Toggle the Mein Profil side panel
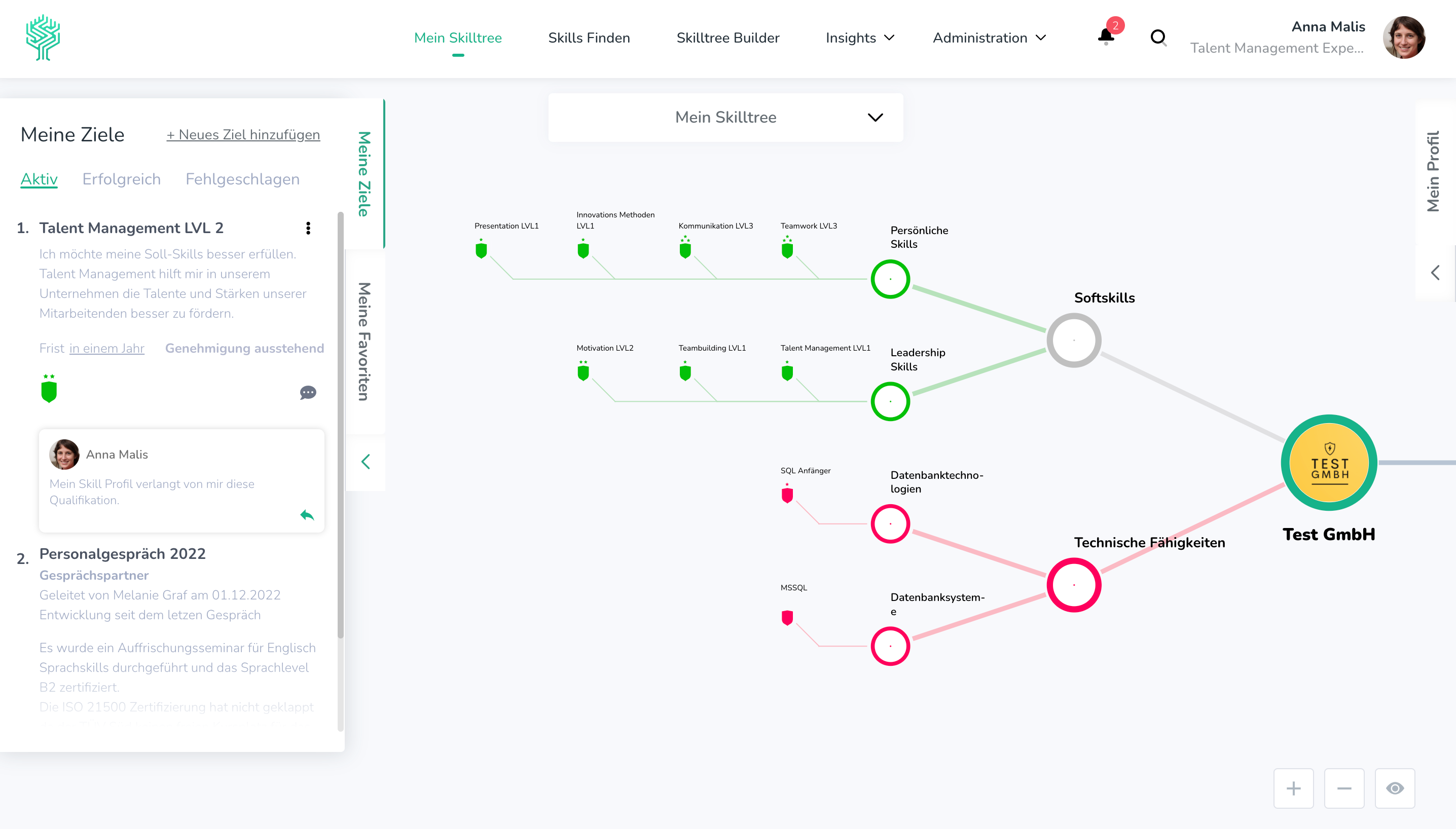 pos(1433,171)
